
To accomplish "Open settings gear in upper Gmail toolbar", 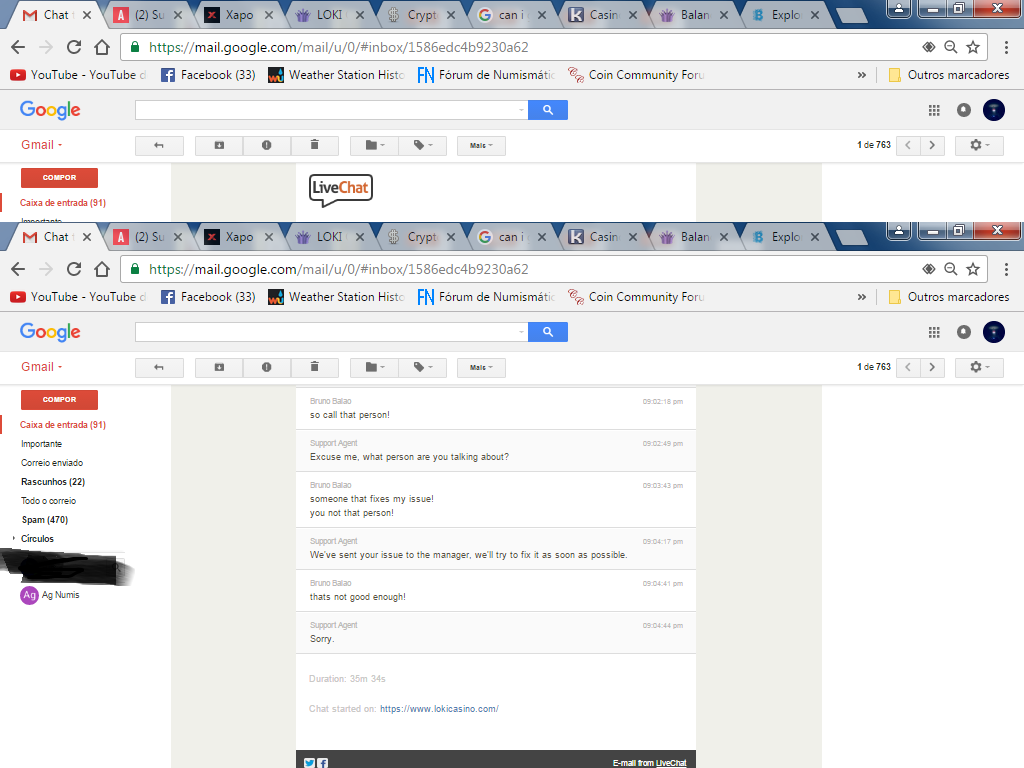I will coord(979,145).
